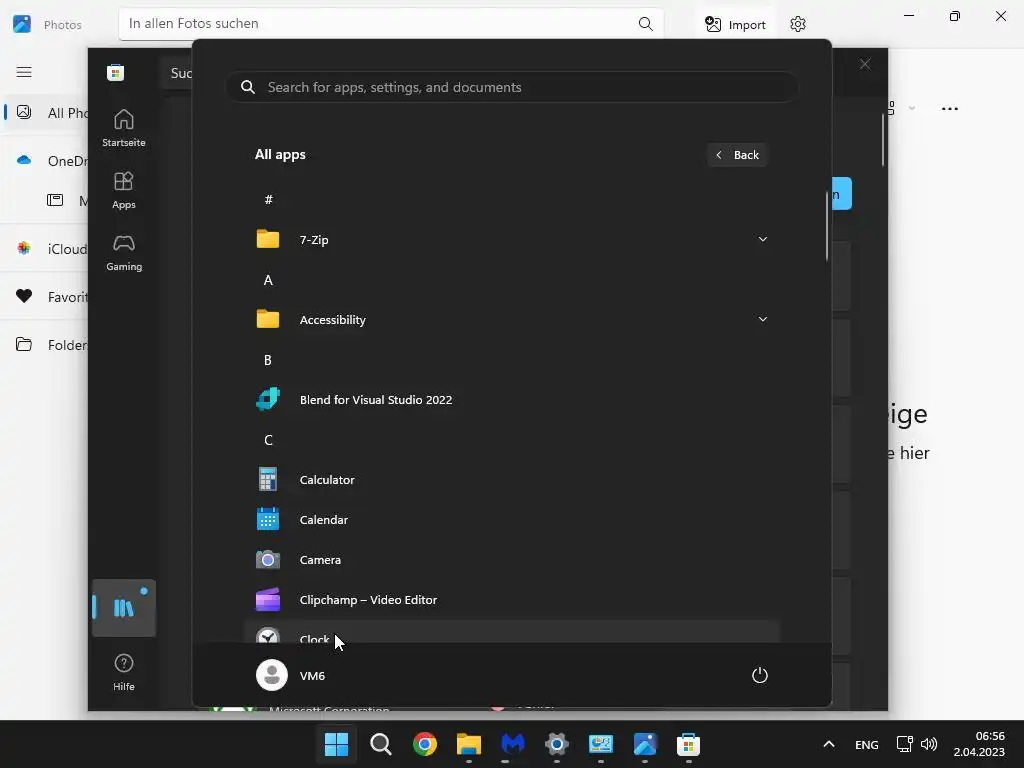
Task: Open the VM6 user account menu
Action: click(291, 675)
